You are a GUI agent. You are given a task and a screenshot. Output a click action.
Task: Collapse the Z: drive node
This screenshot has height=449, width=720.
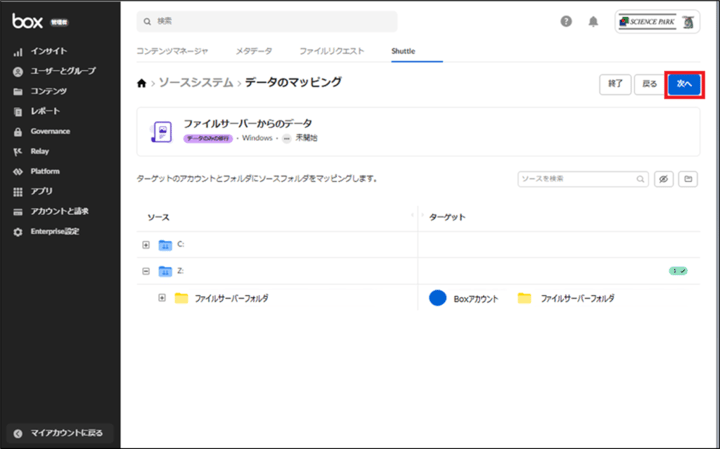146,271
